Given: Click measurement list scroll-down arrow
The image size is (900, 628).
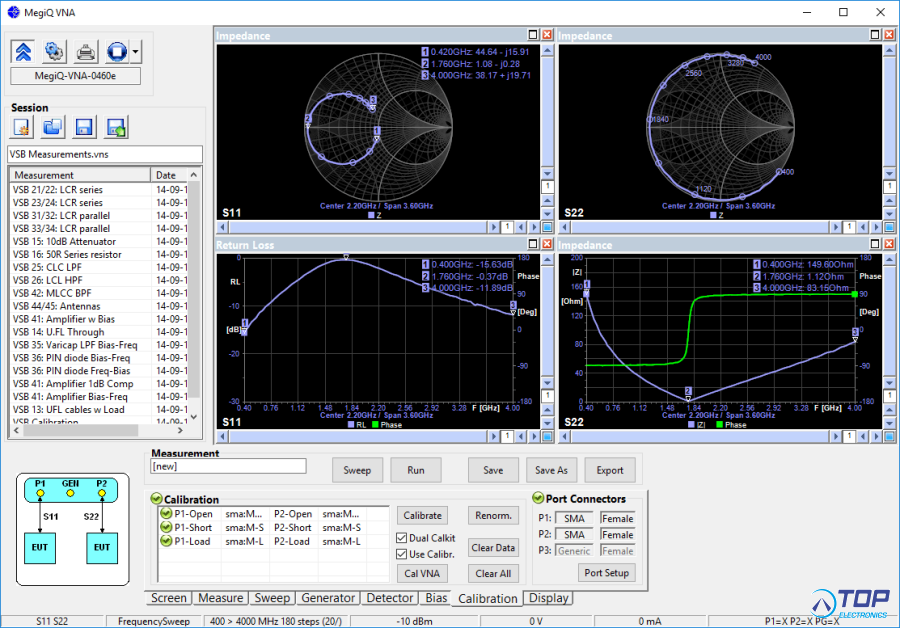Looking at the screenshot, I should coord(194,417).
